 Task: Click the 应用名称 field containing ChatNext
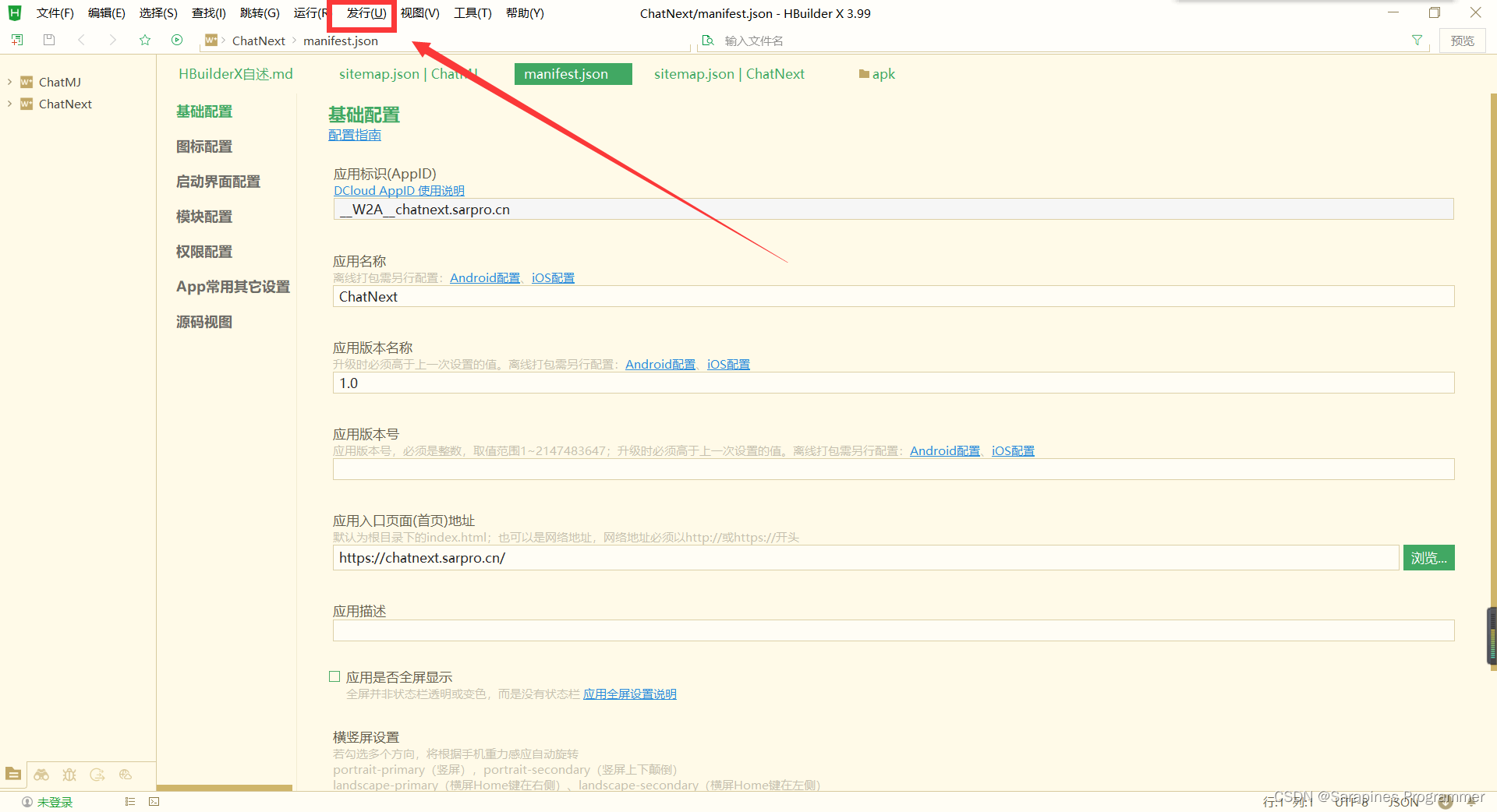(894, 296)
